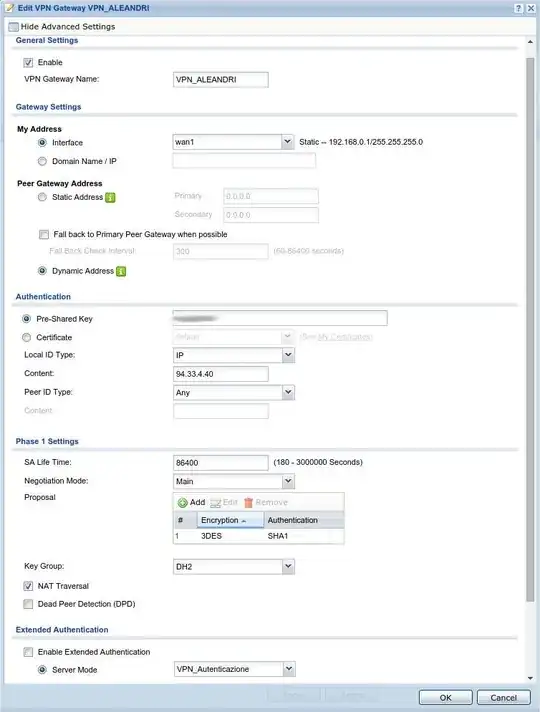This screenshot has width=540, height=712.
Task: Open the wan1 interface dropdown
Action: (287, 142)
